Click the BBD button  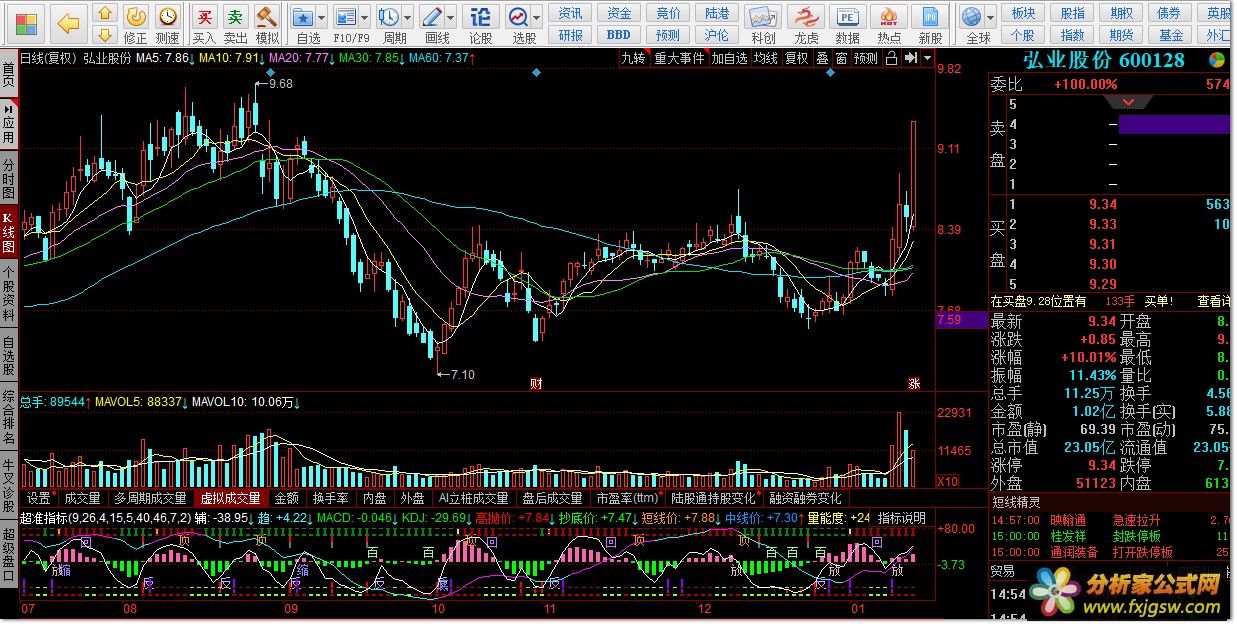[x=619, y=35]
